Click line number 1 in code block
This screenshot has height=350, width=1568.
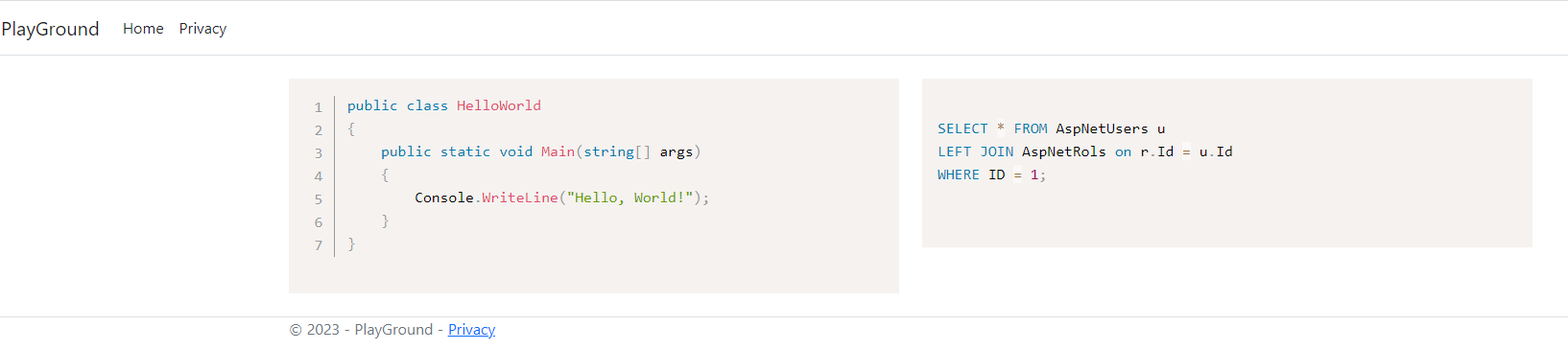click(319, 107)
